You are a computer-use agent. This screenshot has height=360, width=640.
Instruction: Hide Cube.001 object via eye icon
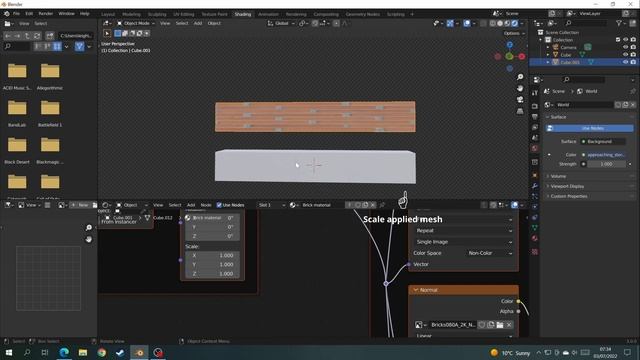[x=625, y=62]
